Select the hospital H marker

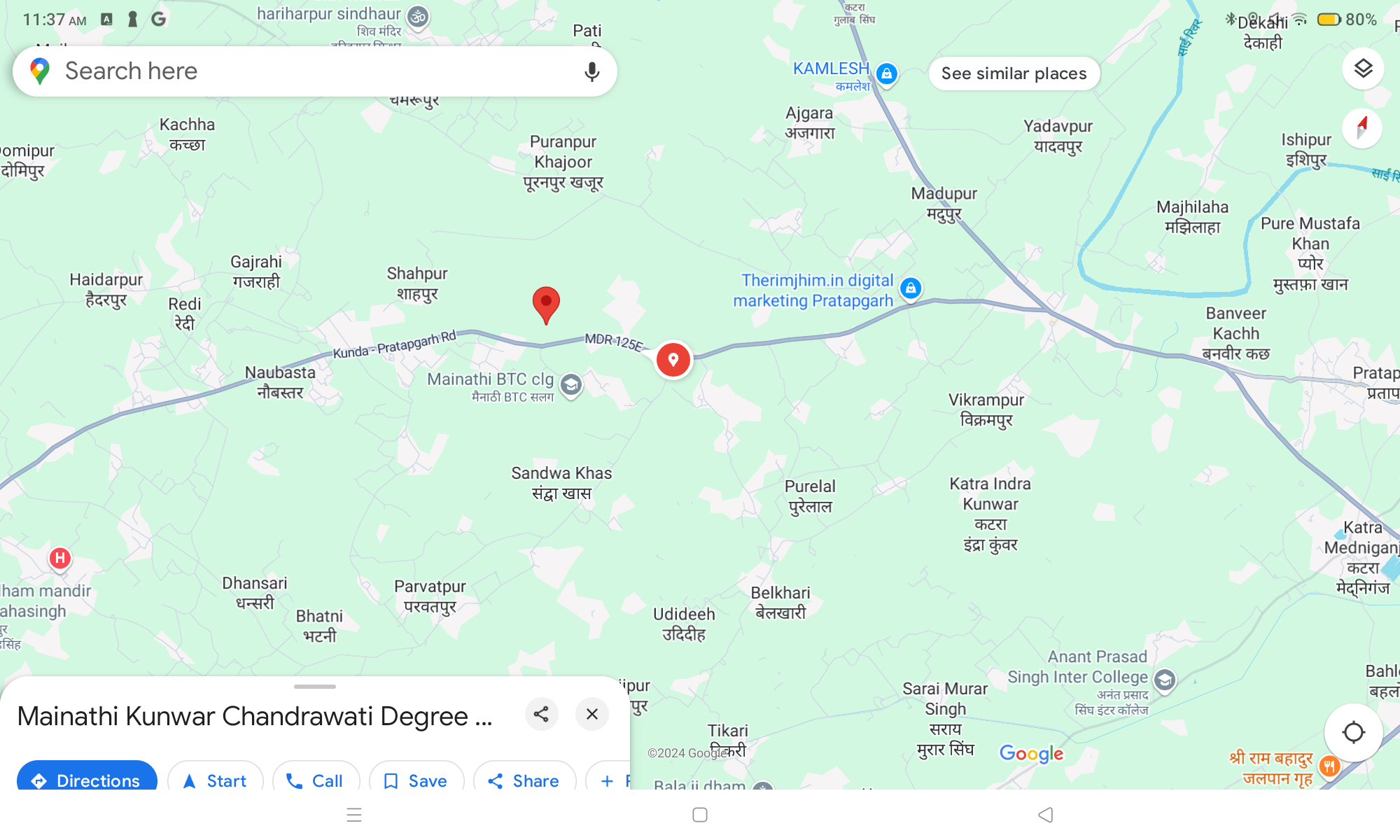(60, 559)
